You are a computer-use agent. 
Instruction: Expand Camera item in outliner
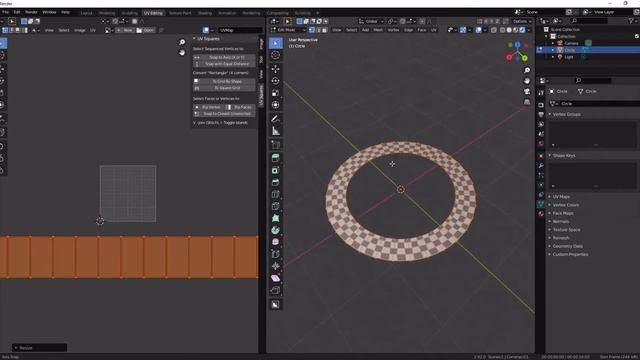553,43
